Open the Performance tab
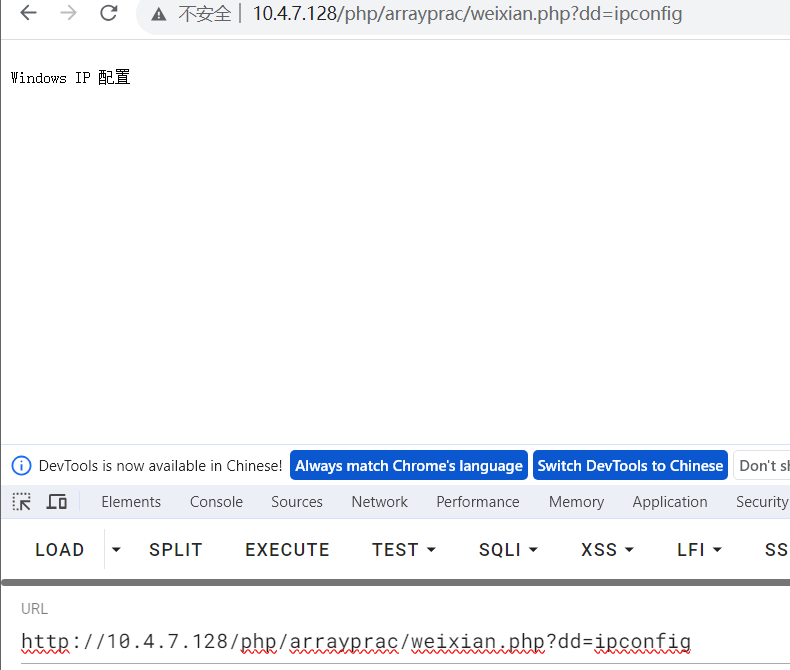This screenshot has height=670, width=790. pos(478,502)
